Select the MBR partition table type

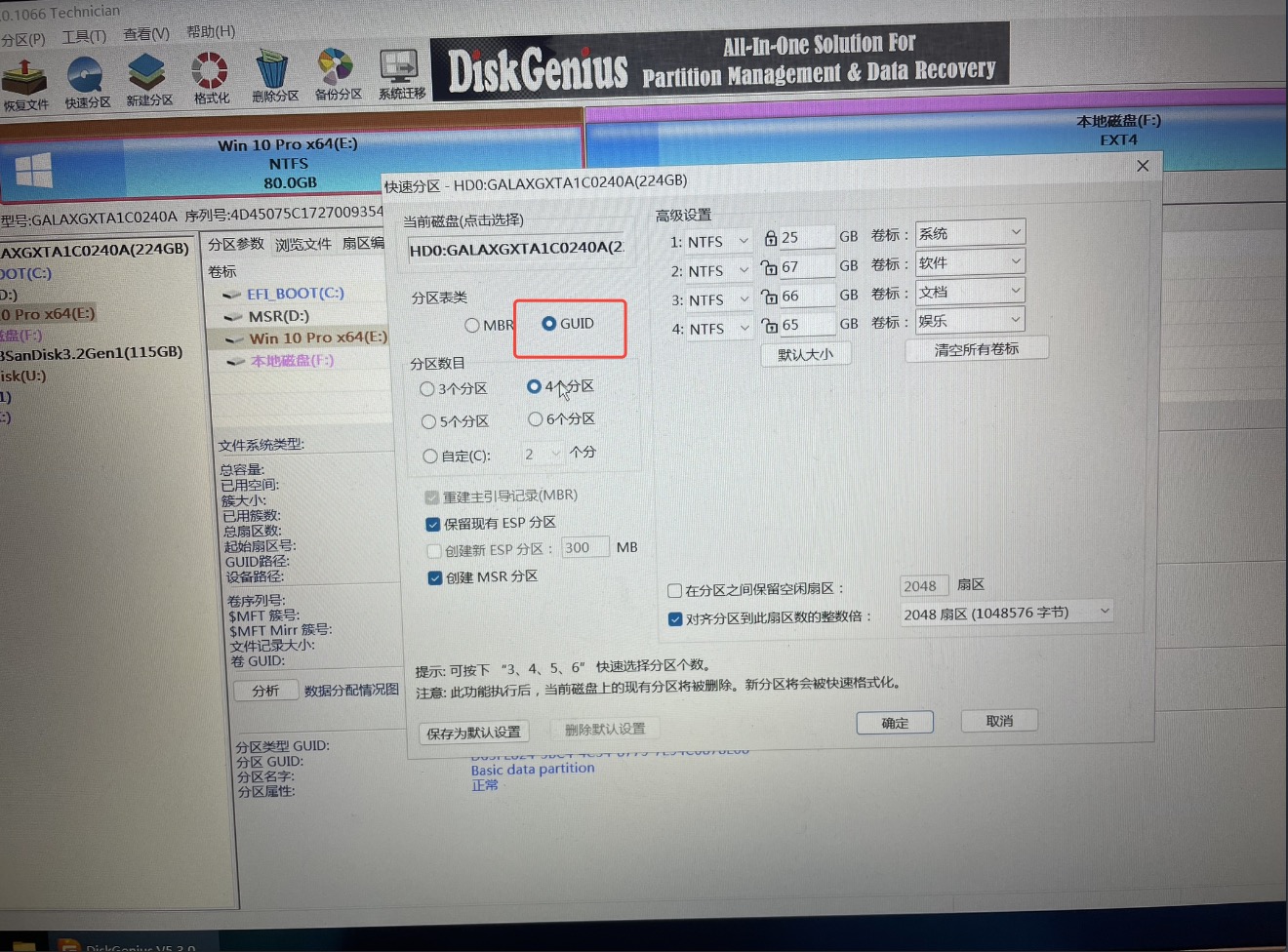click(472, 325)
